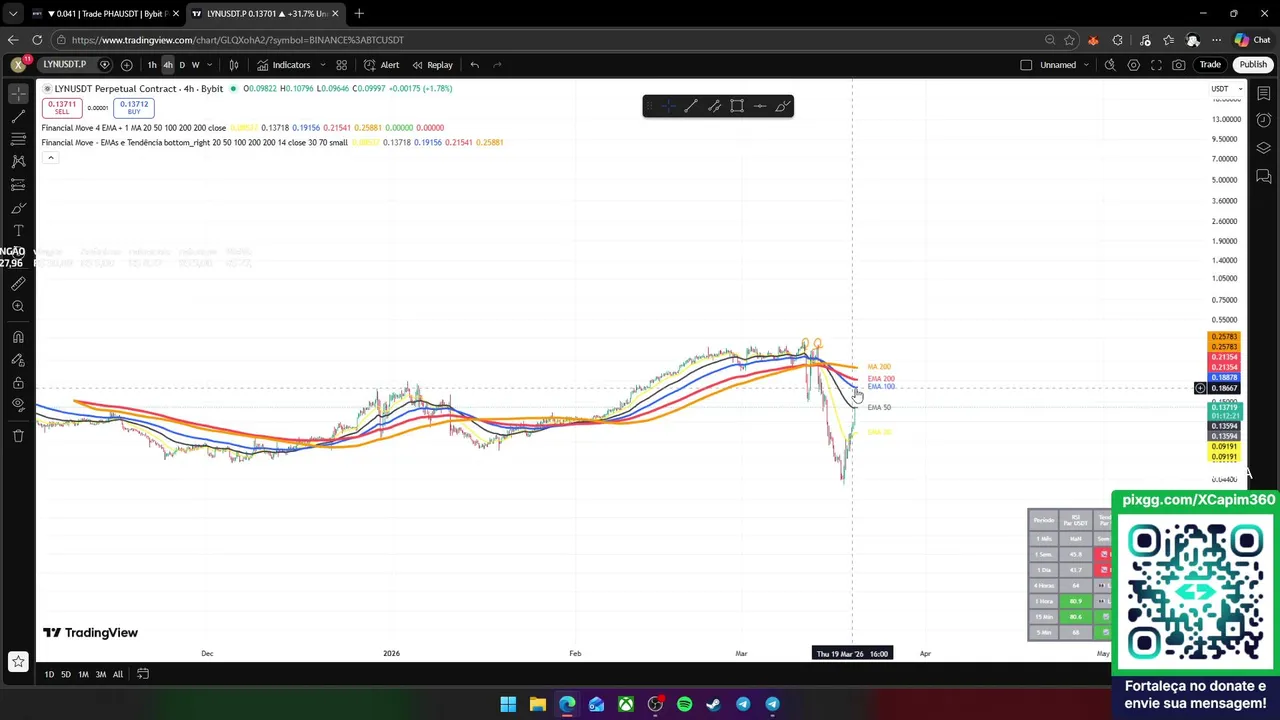Open the forecasting tools in left sidebar
Image resolution: width=1280 pixels, height=720 pixels.
[18, 185]
